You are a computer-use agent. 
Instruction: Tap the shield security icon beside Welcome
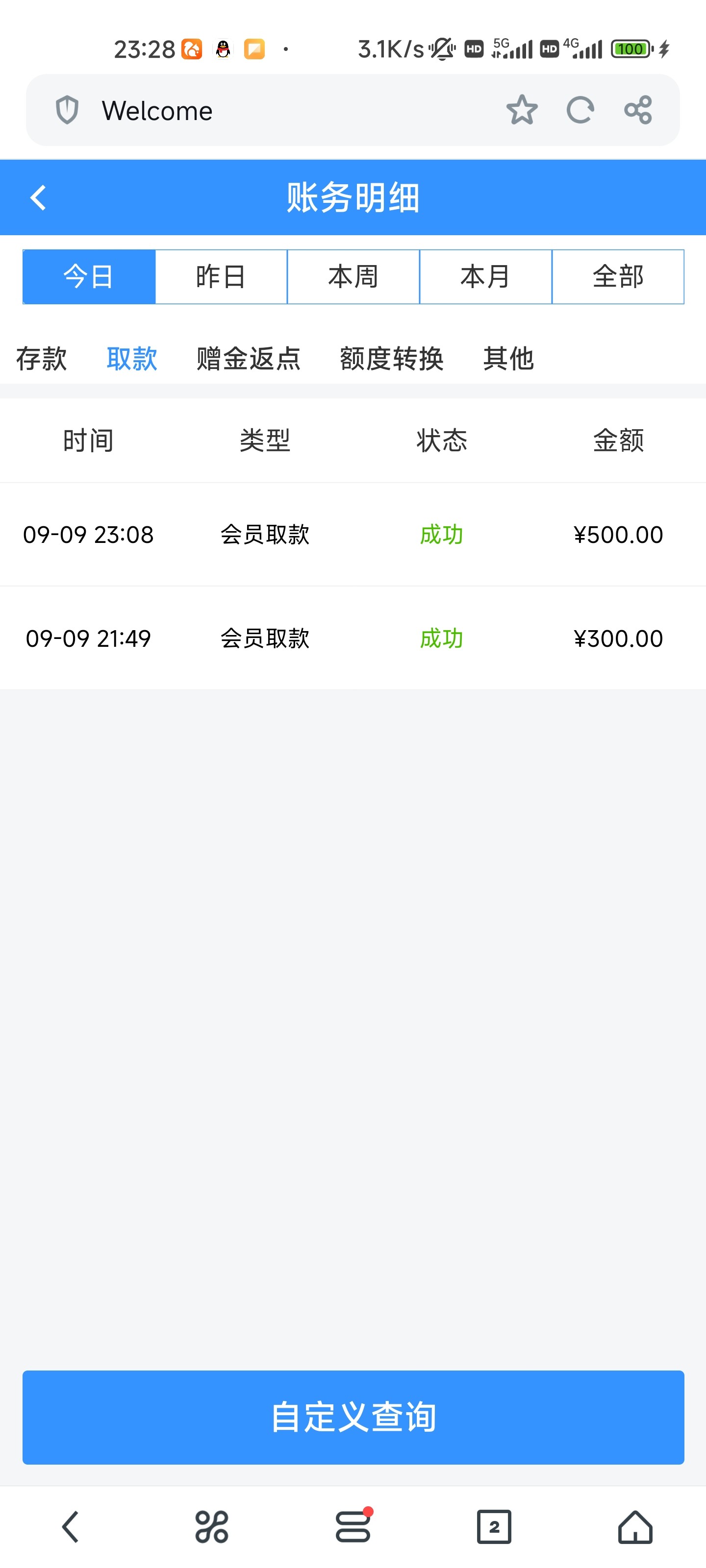click(x=67, y=110)
